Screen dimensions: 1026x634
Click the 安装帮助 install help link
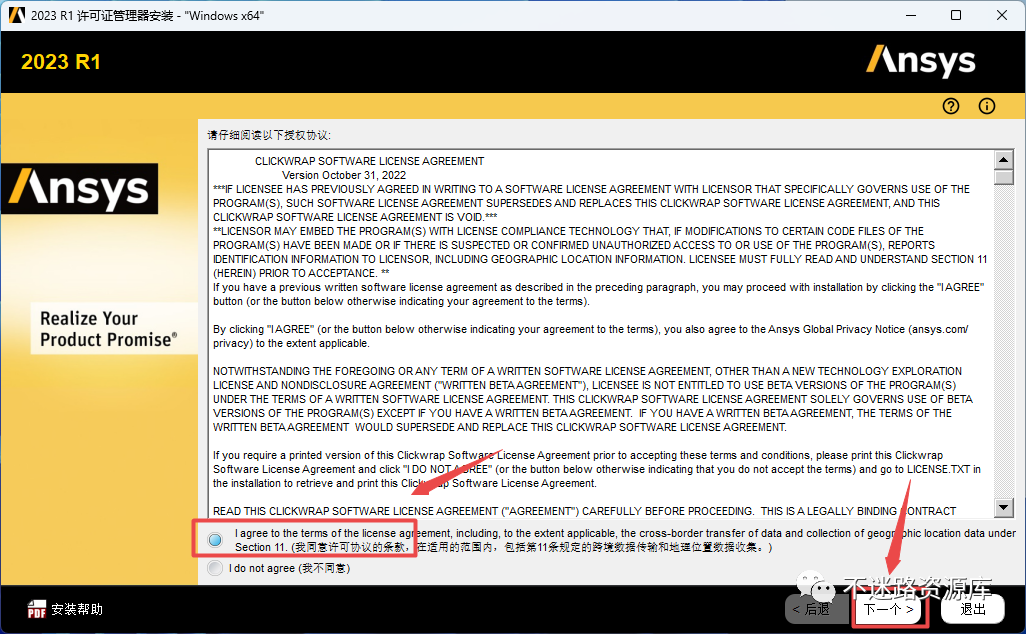click(x=77, y=609)
